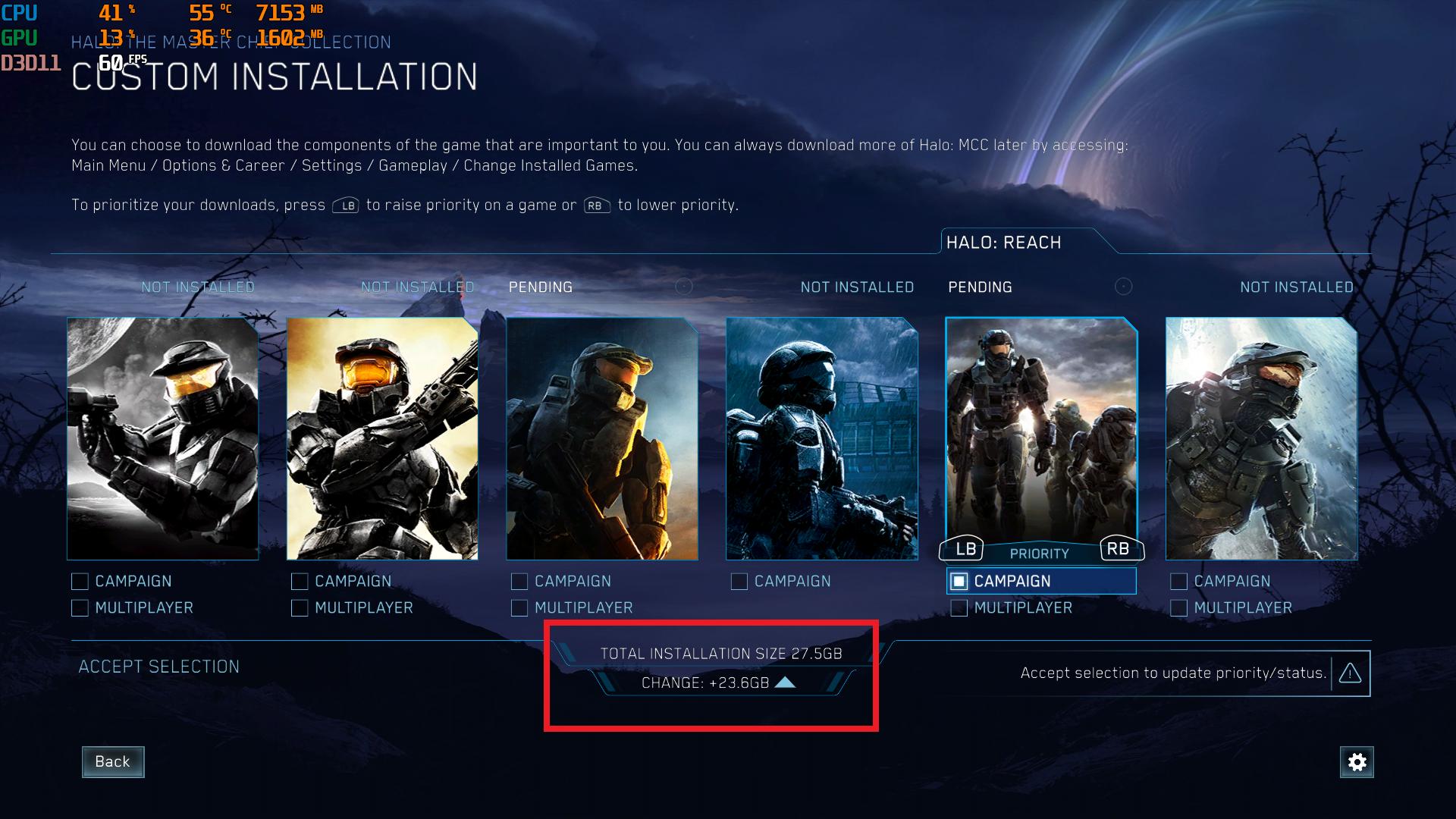The width and height of the screenshot is (1456, 819).
Task: Open settings gear icon at bottom right
Action: [x=1357, y=762]
